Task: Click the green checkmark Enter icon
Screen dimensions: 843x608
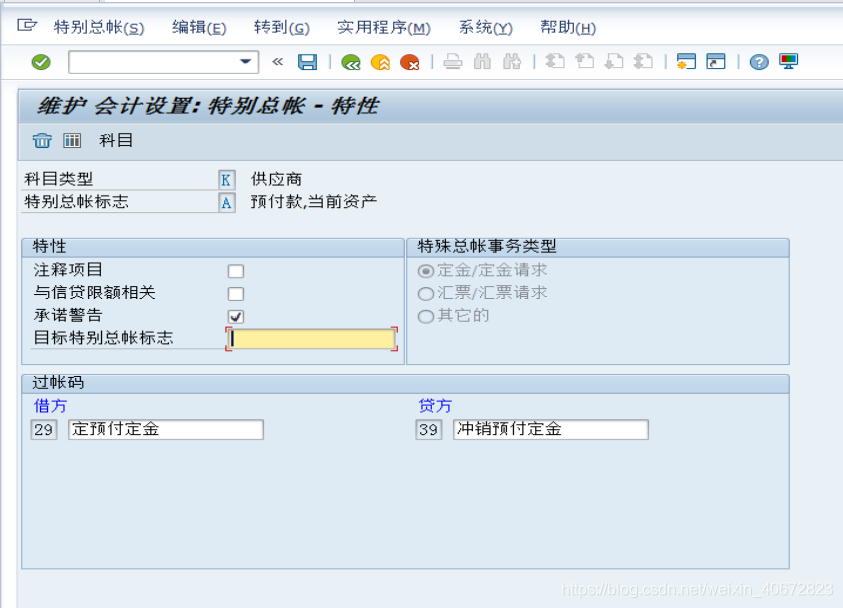Action: [41, 62]
